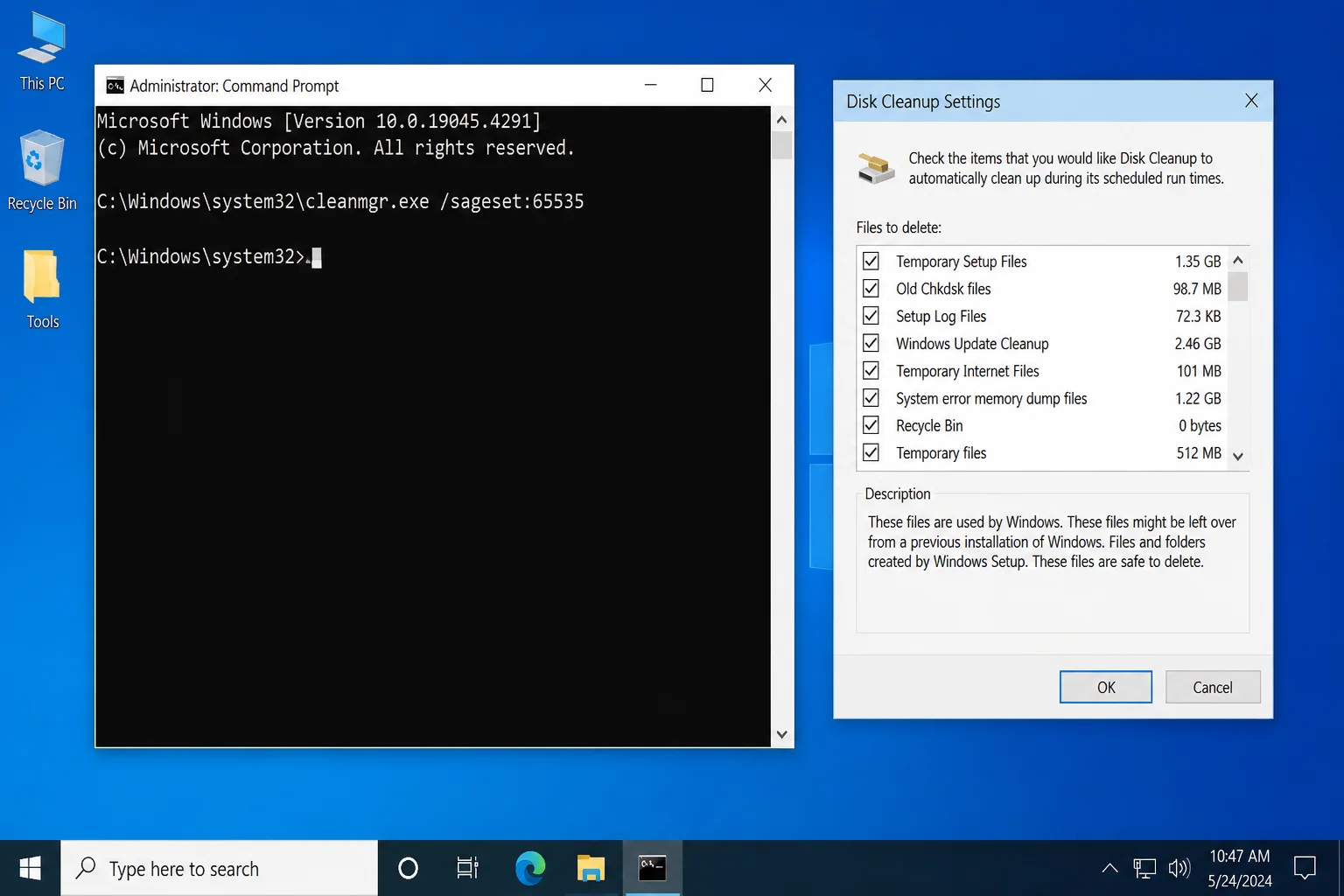Maximize the Command Prompt window
1344x896 pixels.
707,85
